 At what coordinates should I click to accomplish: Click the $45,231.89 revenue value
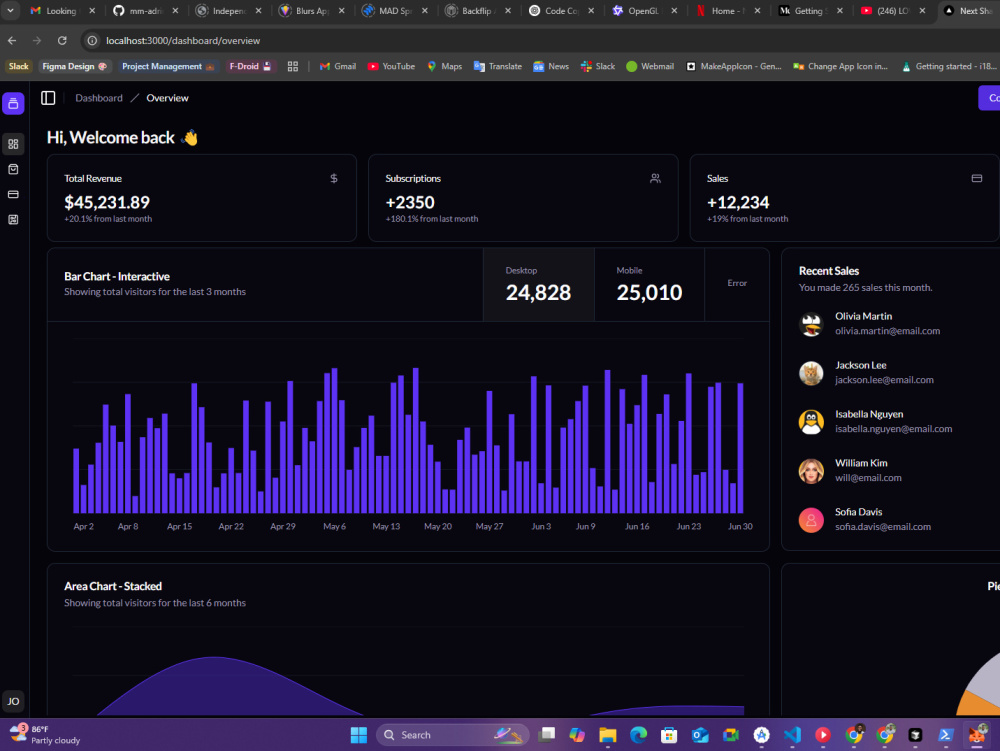[107, 203]
